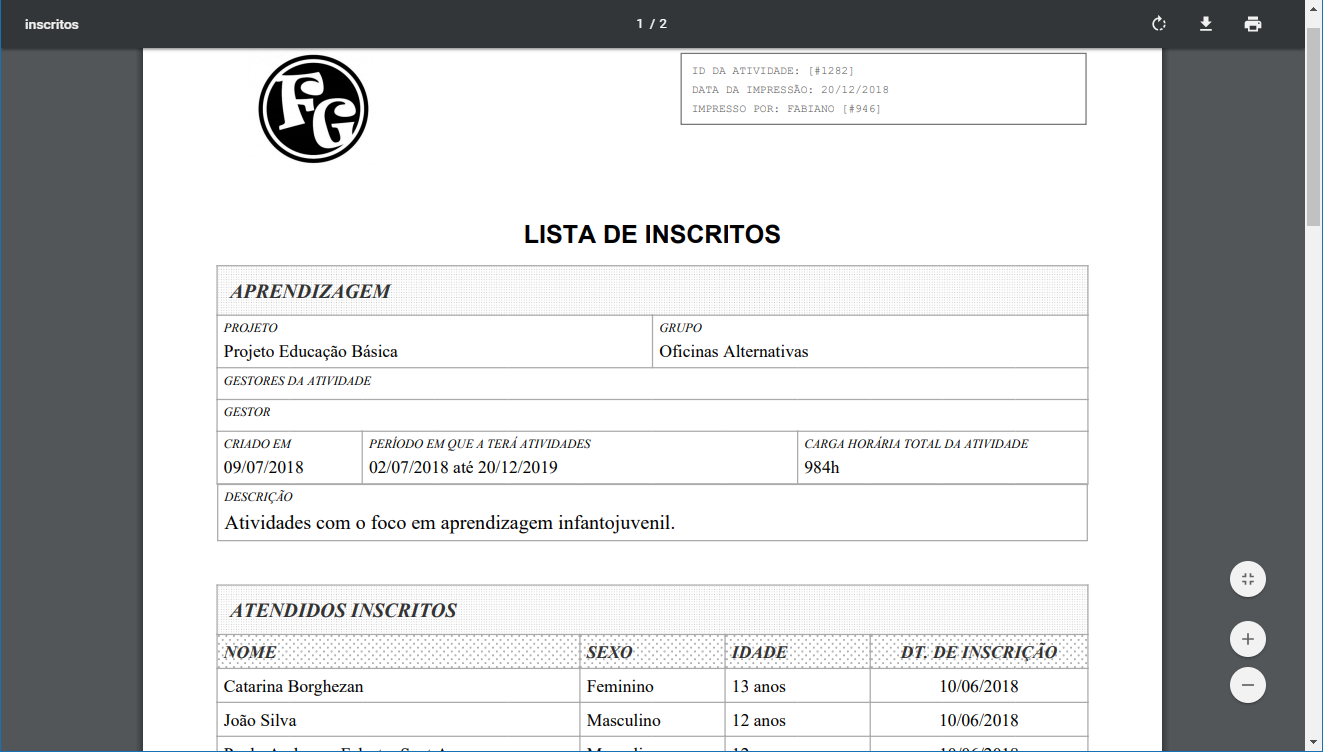Screen dimensions: 1323x752
Task: Click '13 anos' age cell
Action: click(759, 687)
